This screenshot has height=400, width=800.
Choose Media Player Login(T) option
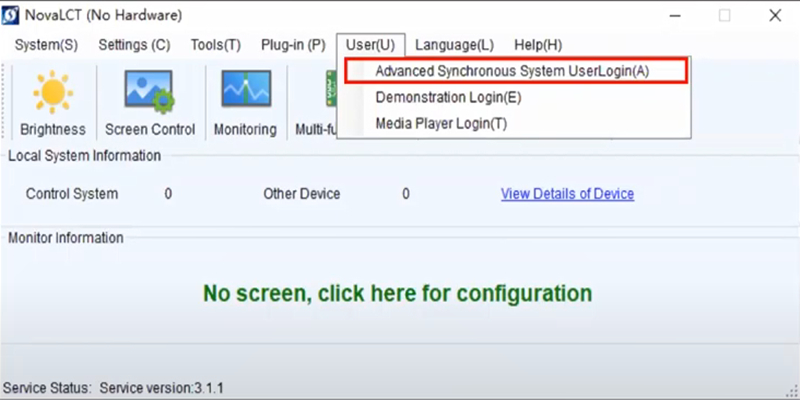click(441, 124)
